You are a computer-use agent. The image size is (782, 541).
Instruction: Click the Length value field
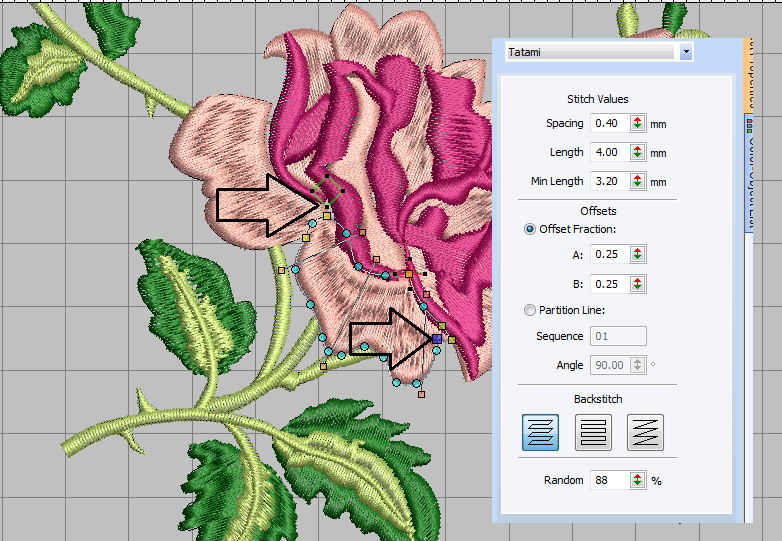(x=610, y=152)
